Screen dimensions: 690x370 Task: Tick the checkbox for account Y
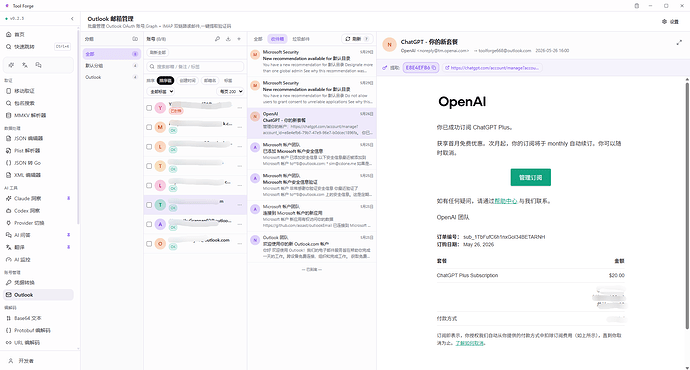pyautogui.click(x=149, y=108)
